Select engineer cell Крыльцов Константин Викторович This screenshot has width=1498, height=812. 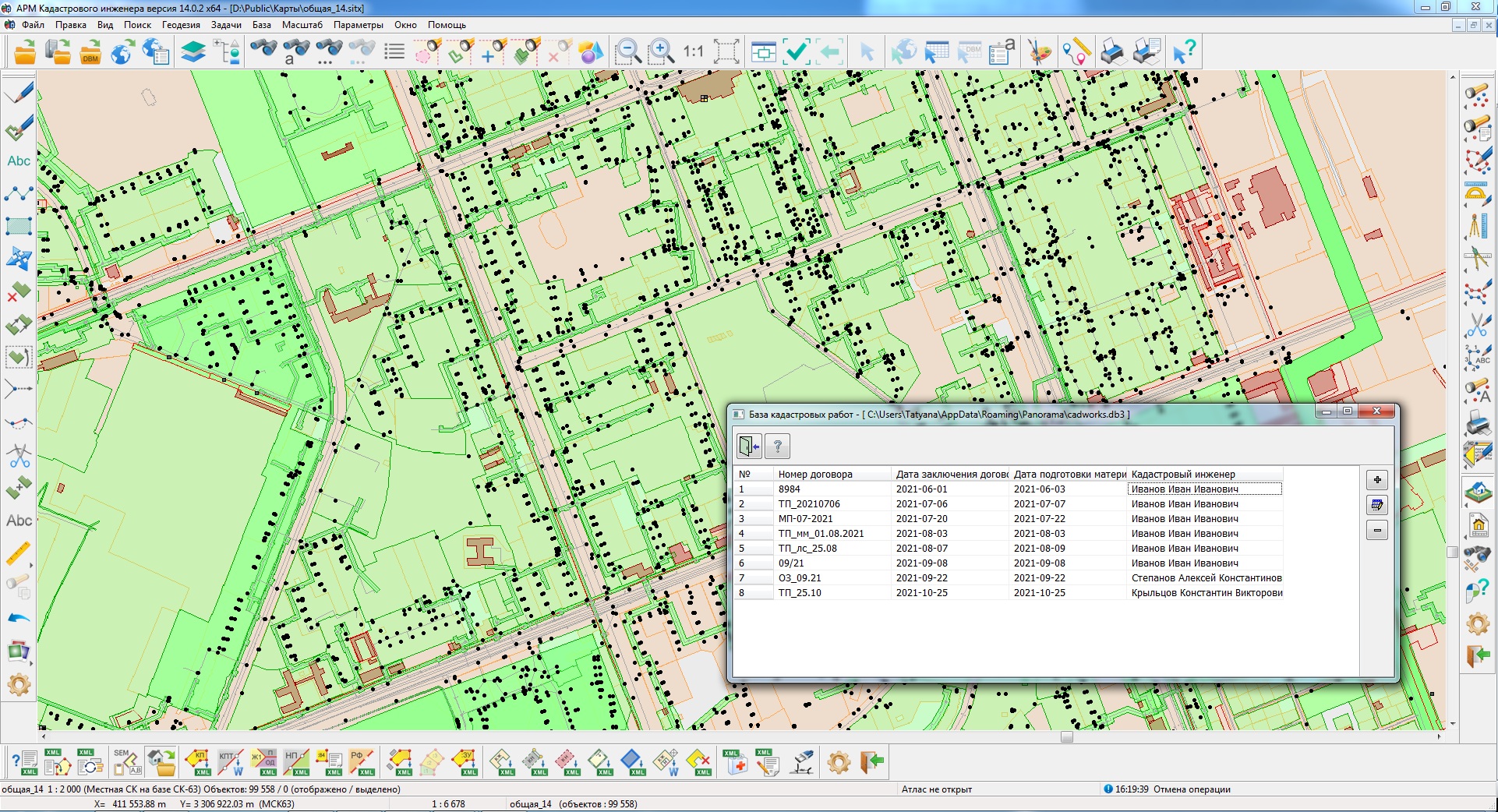point(1206,593)
